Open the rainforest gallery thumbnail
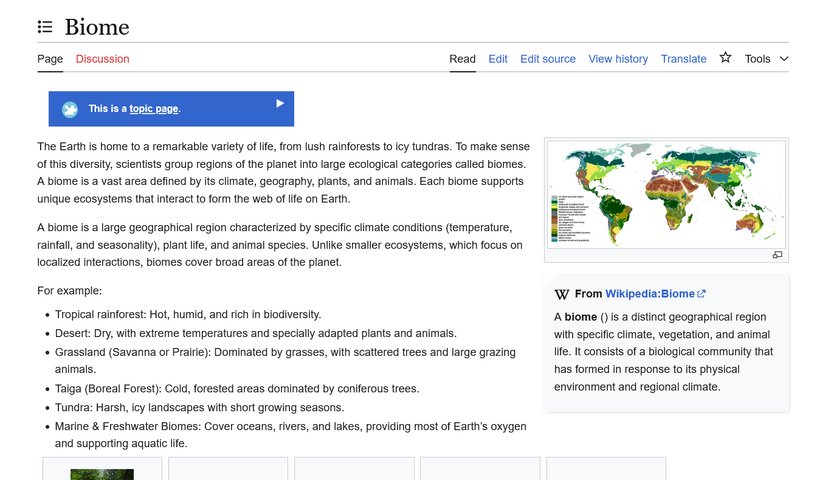The width and height of the screenshot is (817, 480). tap(102, 474)
